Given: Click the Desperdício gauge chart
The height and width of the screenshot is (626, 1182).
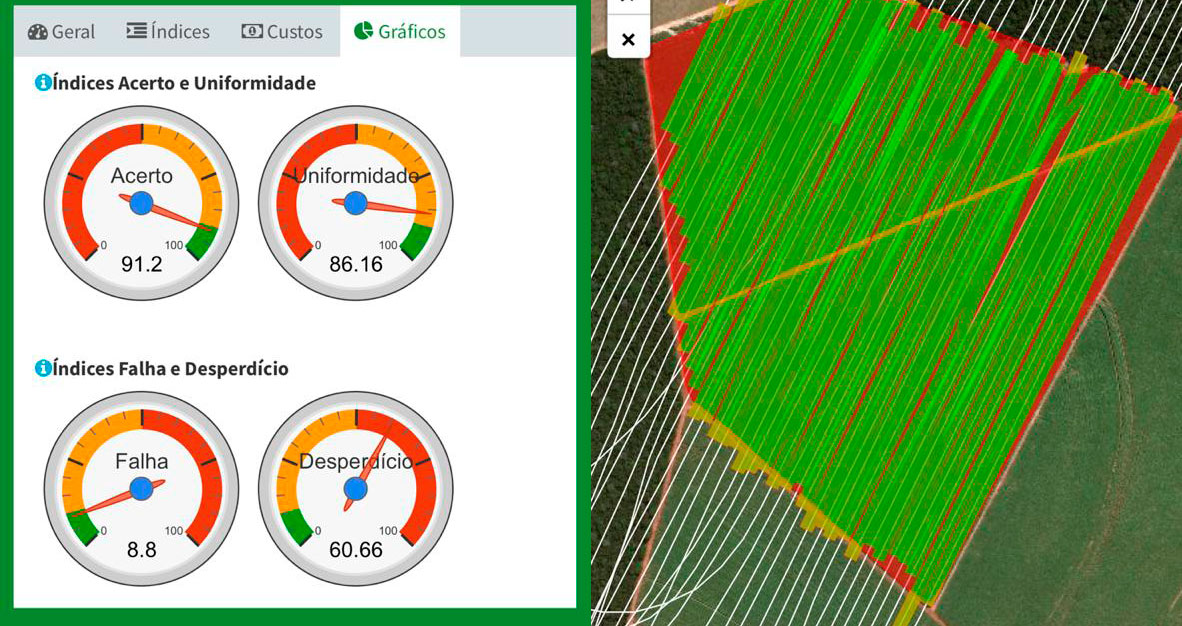Looking at the screenshot, I should tap(356, 489).
